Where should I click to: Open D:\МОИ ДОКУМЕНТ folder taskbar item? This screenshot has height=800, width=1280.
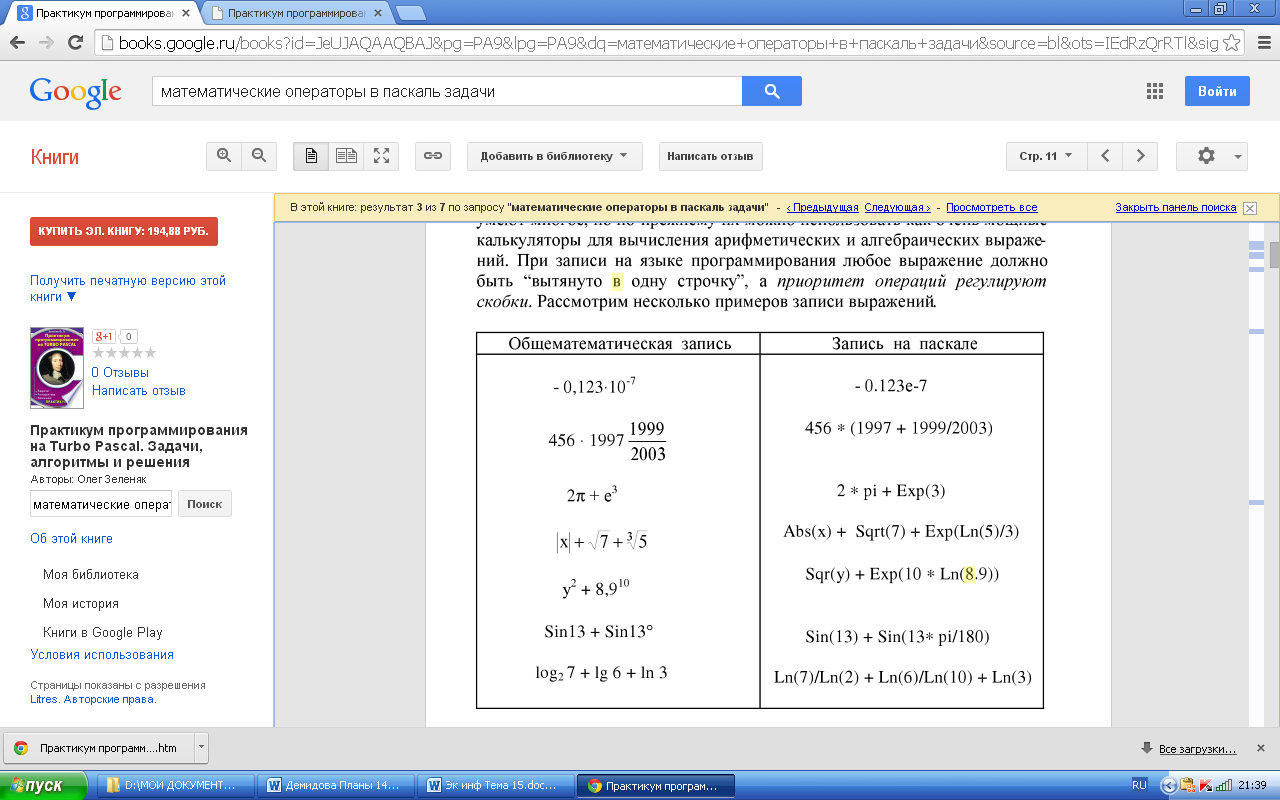tap(177, 785)
